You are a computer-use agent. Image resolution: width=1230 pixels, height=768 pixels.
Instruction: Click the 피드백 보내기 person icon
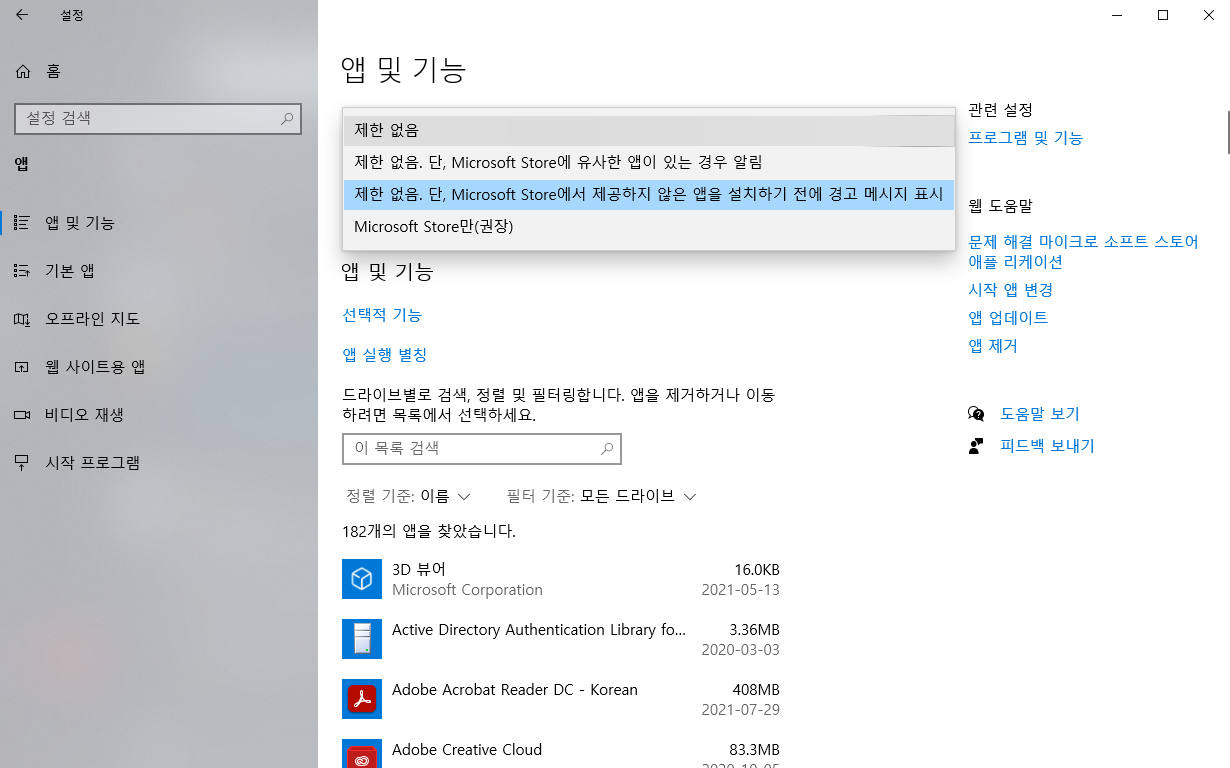(x=976, y=446)
